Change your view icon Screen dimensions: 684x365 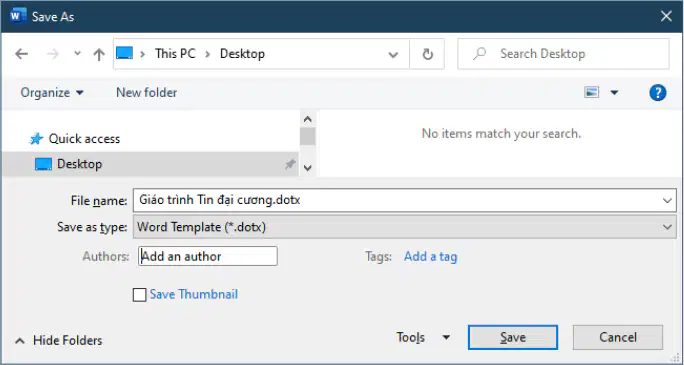(592, 92)
